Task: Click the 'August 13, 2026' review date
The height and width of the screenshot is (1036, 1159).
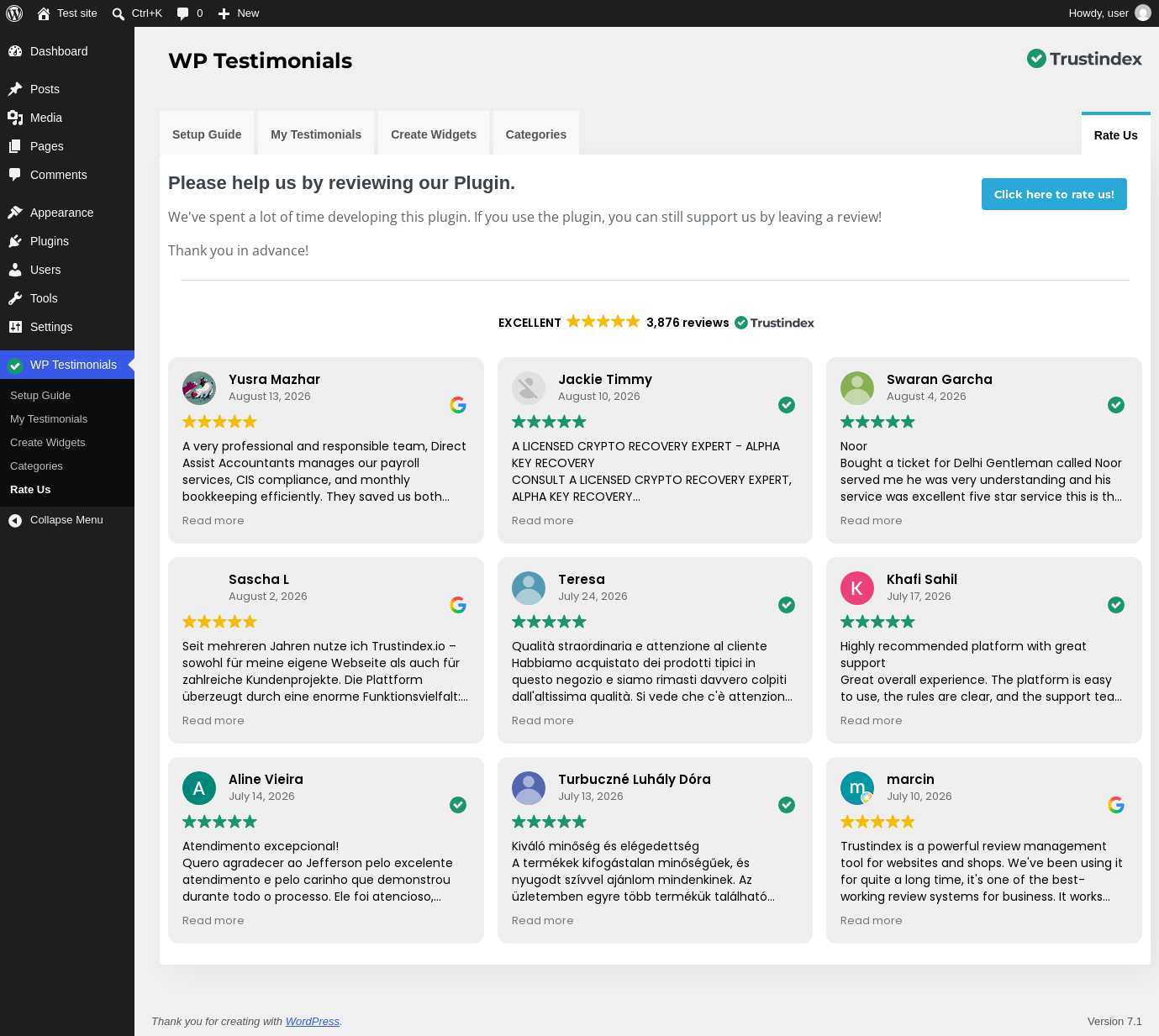Action: pyautogui.click(x=270, y=397)
